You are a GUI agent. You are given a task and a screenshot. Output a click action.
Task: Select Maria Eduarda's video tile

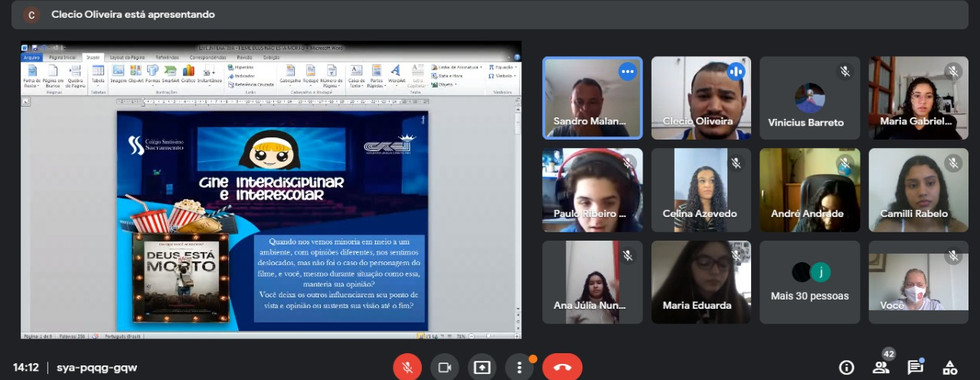[x=701, y=282]
